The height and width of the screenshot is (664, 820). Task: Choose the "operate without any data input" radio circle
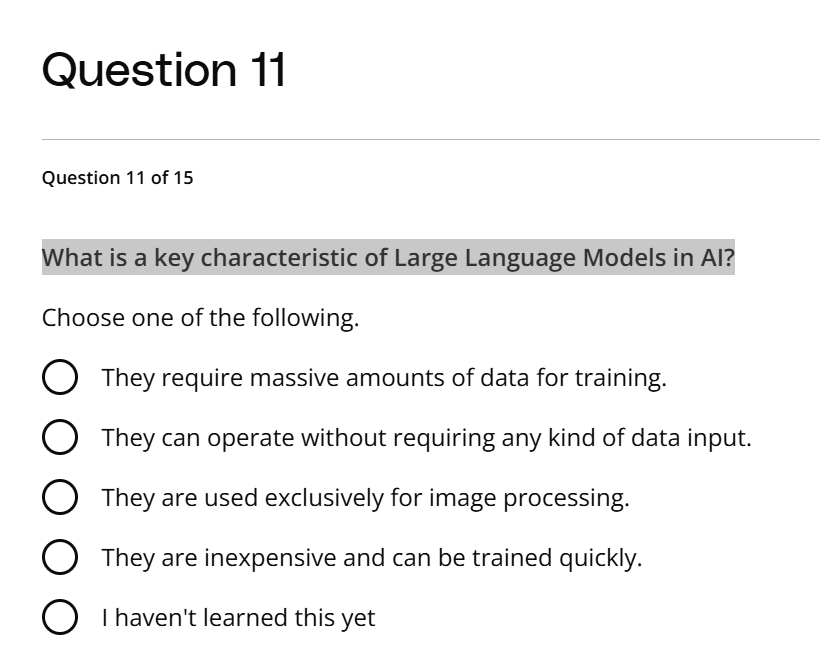(x=59, y=438)
